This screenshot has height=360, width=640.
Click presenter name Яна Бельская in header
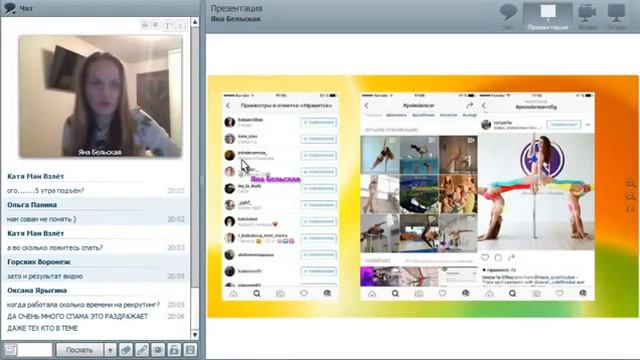[x=236, y=19]
